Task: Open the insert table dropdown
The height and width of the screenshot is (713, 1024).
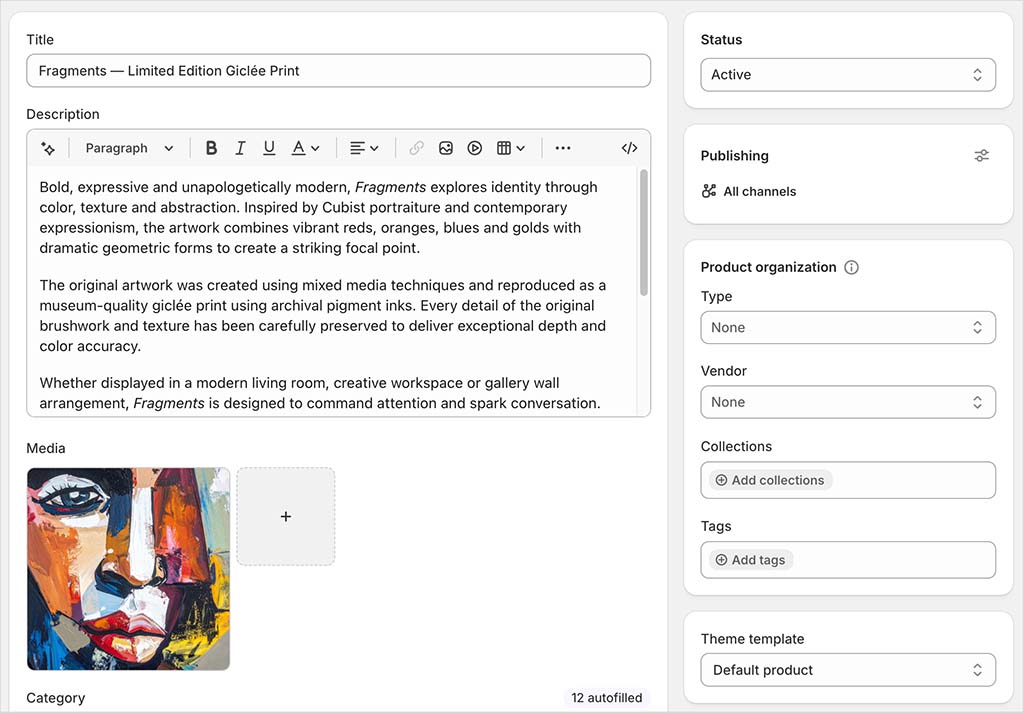Action: [x=511, y=148]
